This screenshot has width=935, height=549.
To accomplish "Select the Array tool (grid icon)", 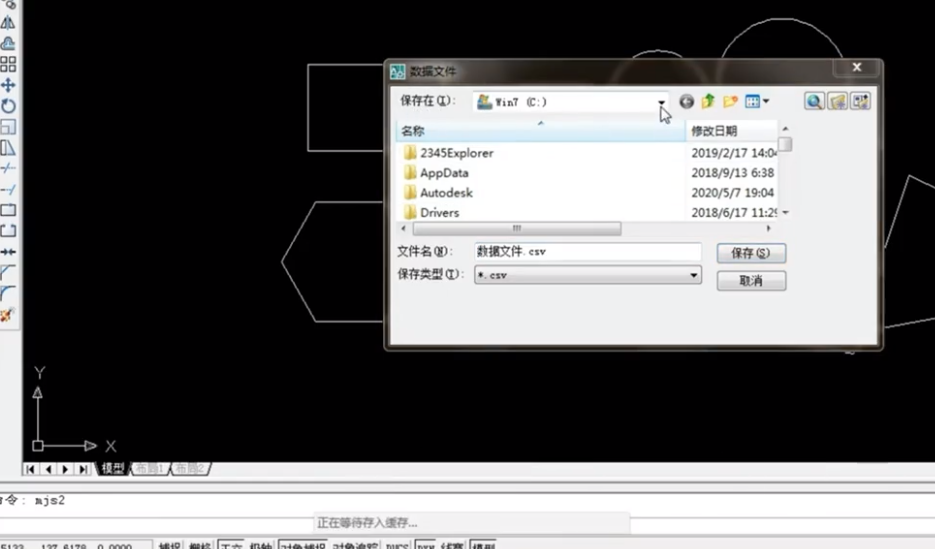I will [x=8, y=64].
